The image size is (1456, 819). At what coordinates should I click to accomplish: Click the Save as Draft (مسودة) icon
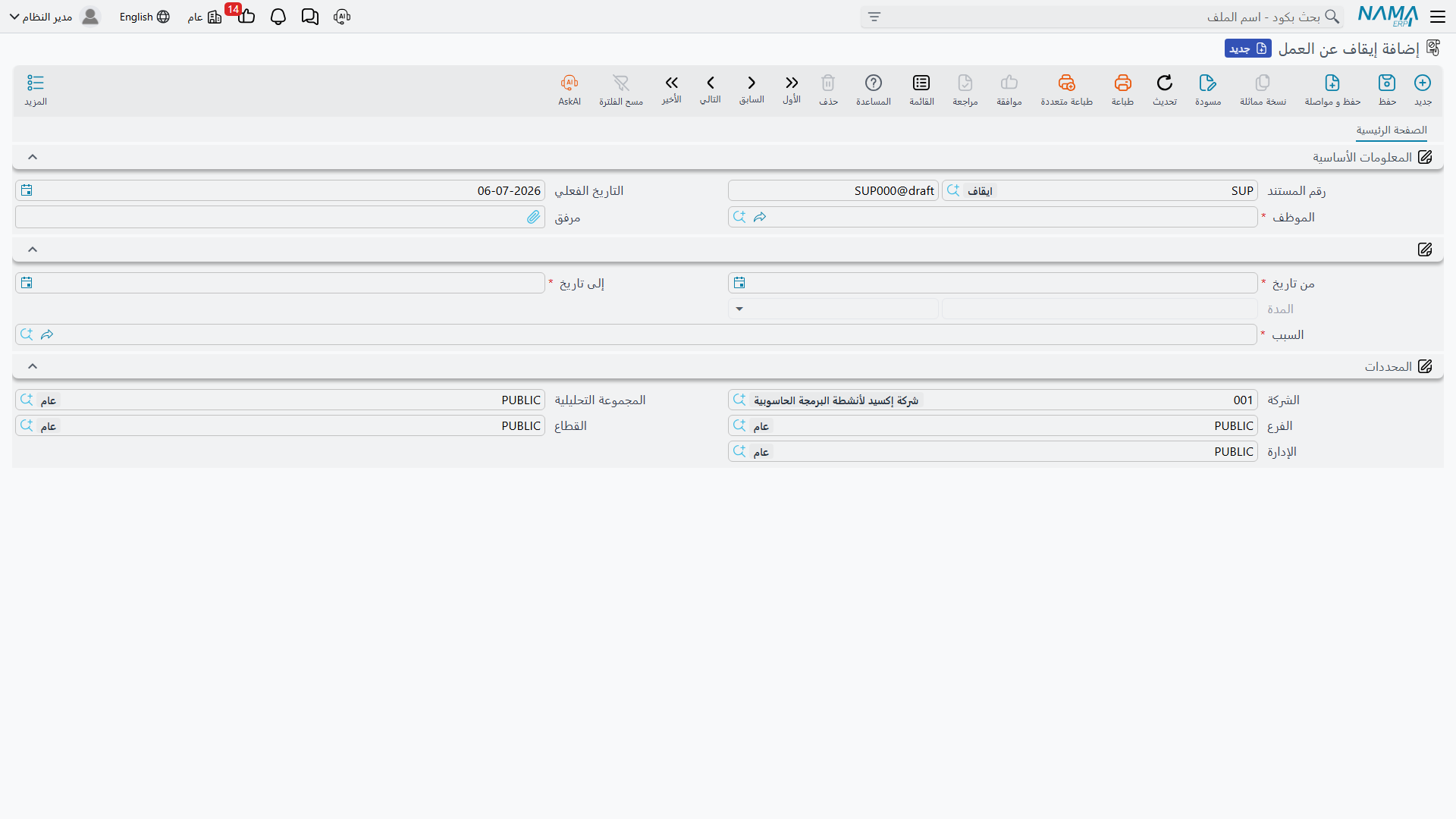[1207, 83]
